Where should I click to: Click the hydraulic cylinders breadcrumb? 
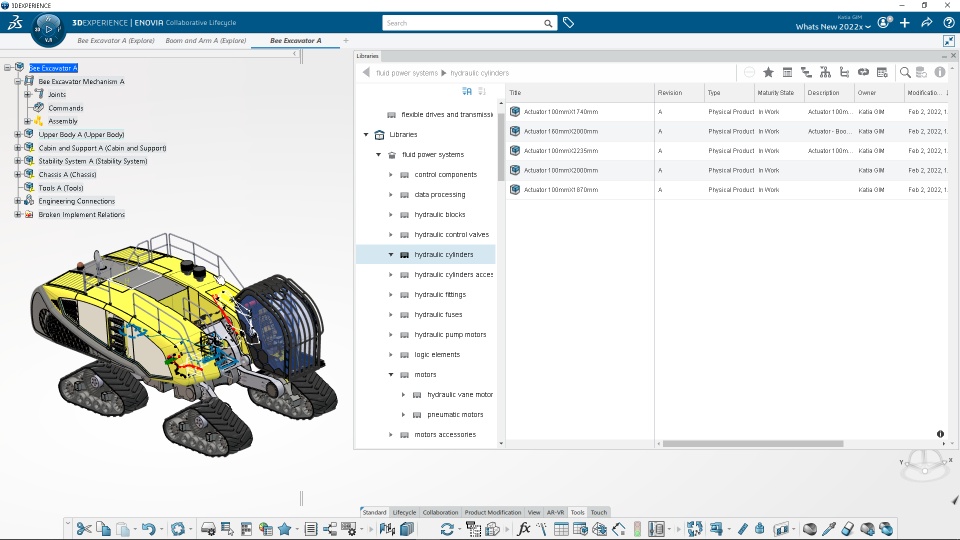(x=479, y=73)
